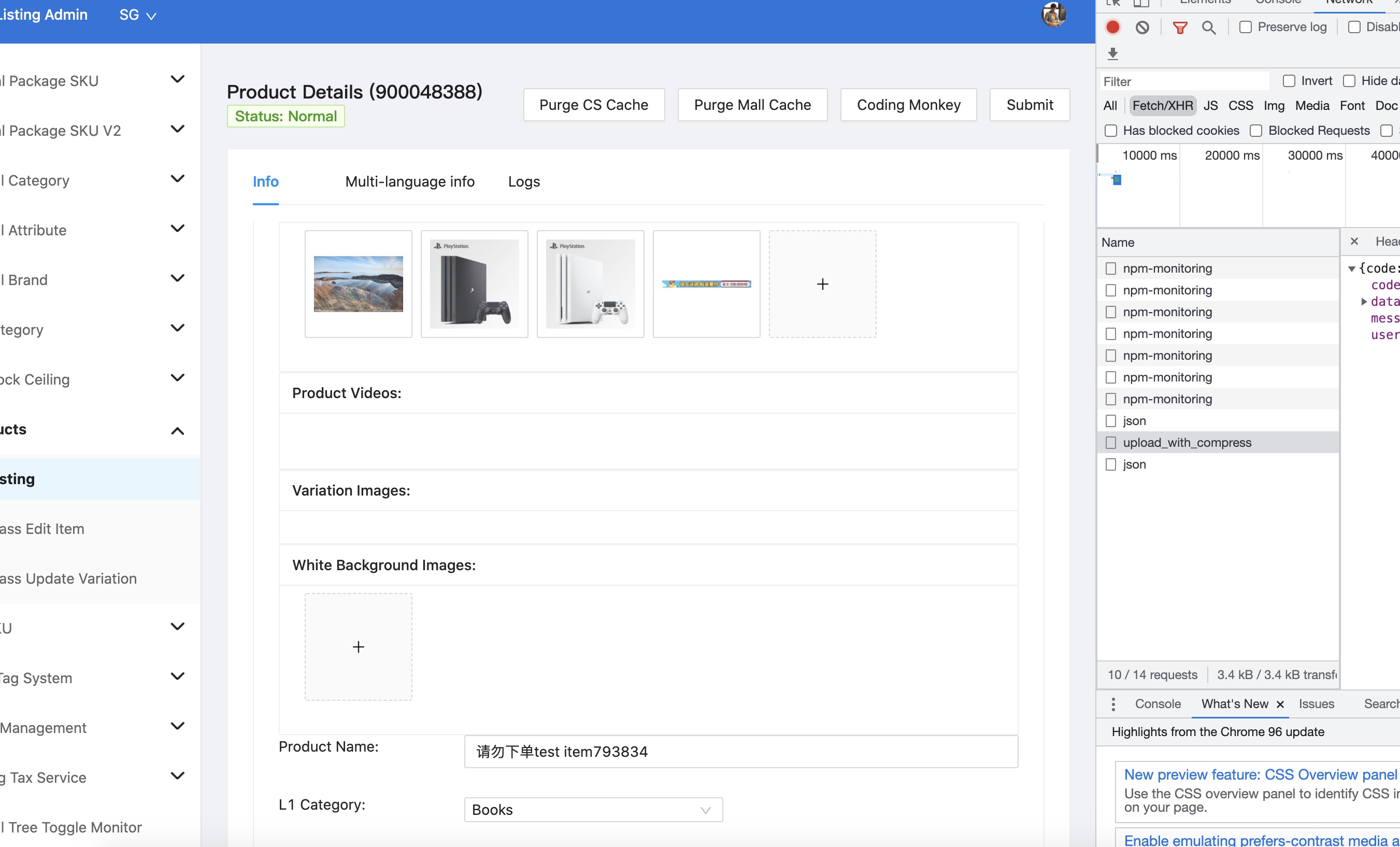Screen dimensions: 1400x847
Task: Click the red record network log icon
Action: tap(1112, 27)
